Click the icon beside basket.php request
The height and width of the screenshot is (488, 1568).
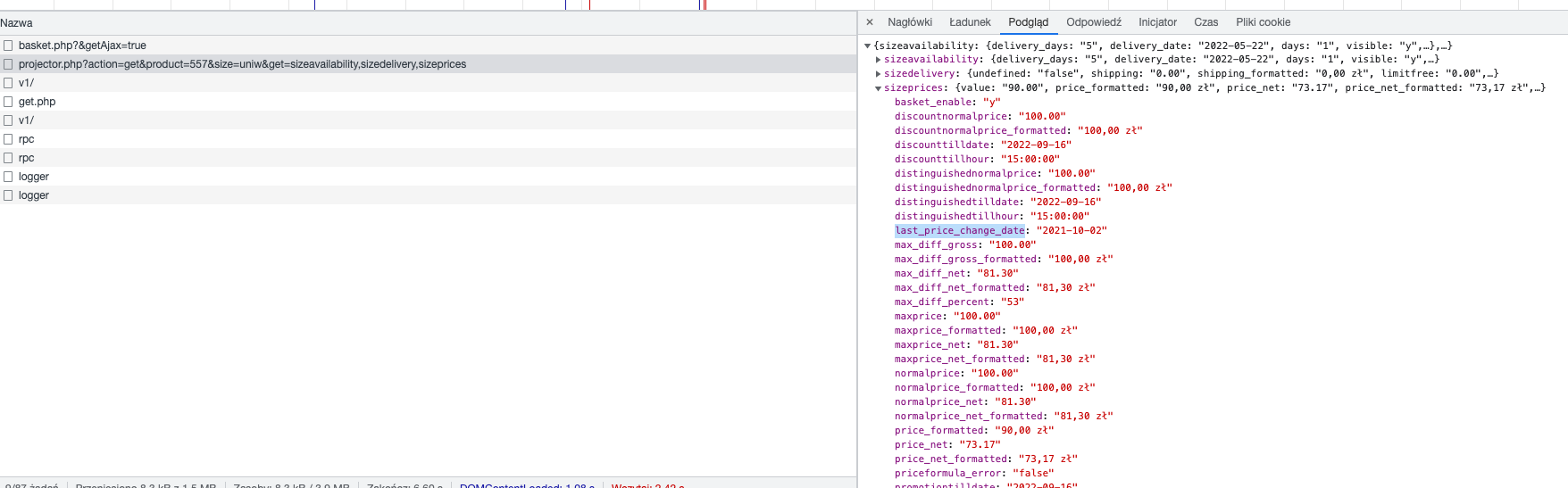8,45
